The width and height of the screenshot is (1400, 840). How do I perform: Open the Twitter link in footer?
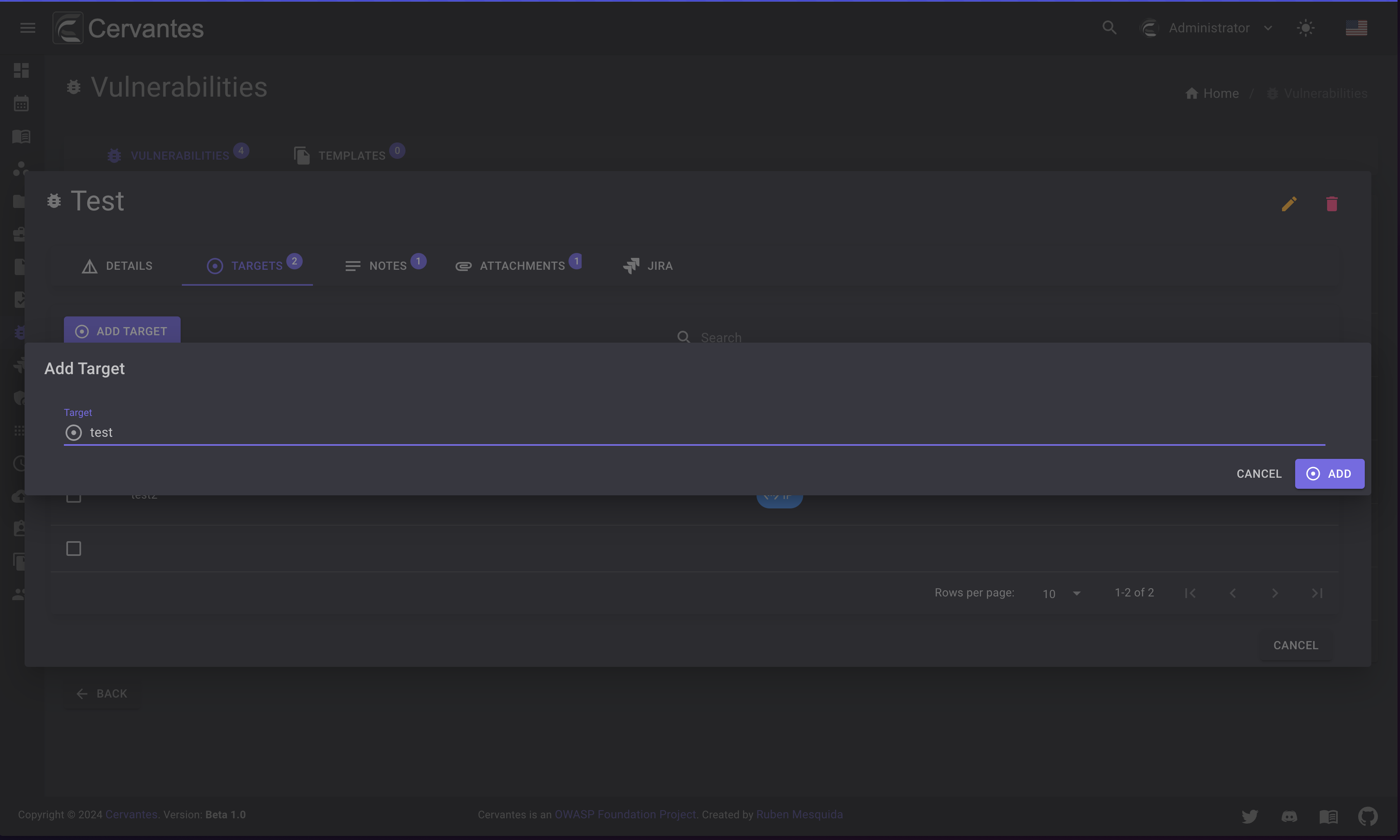(1249, 816)
